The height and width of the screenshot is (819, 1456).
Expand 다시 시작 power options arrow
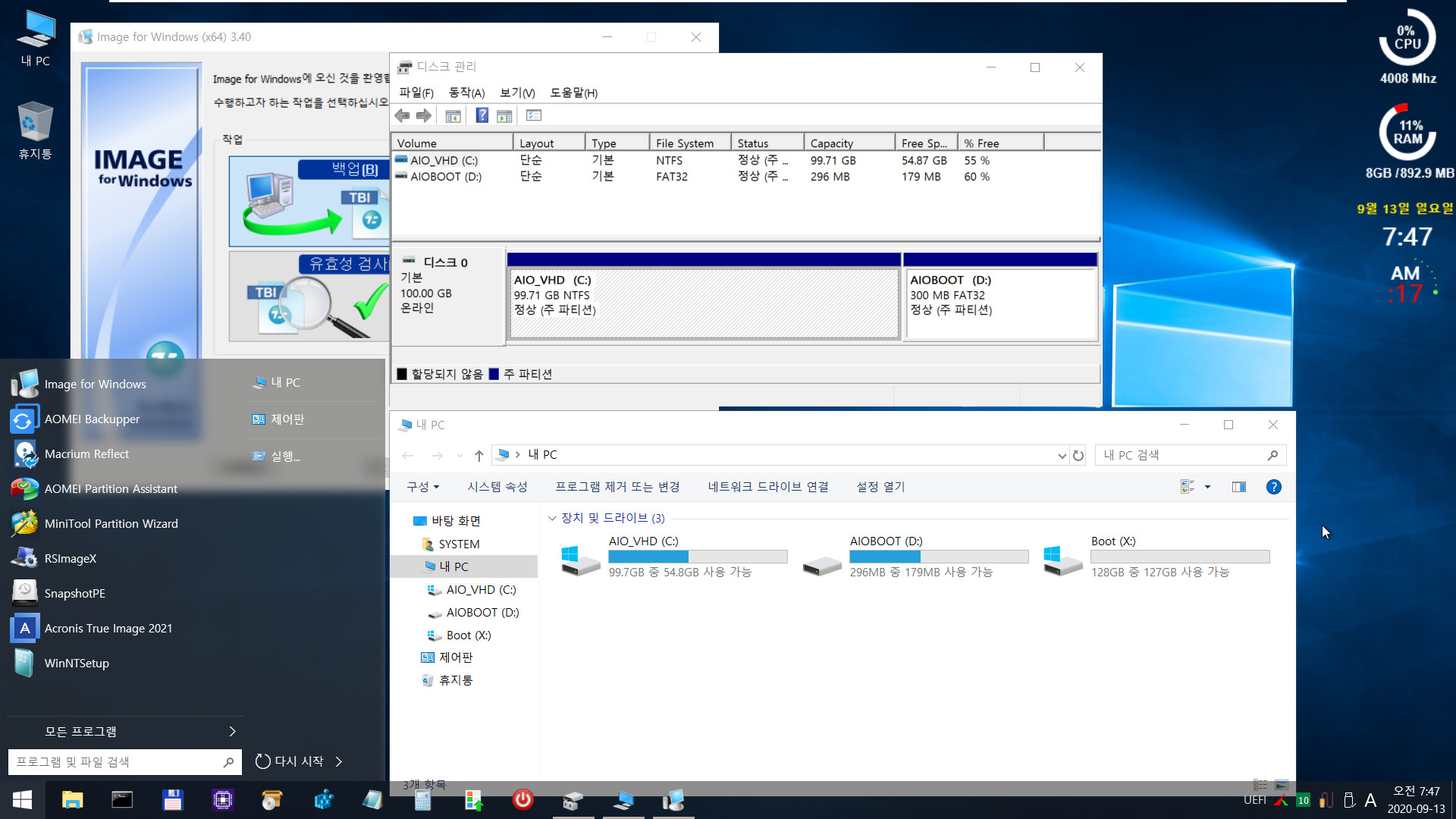(x=339, y=761)
